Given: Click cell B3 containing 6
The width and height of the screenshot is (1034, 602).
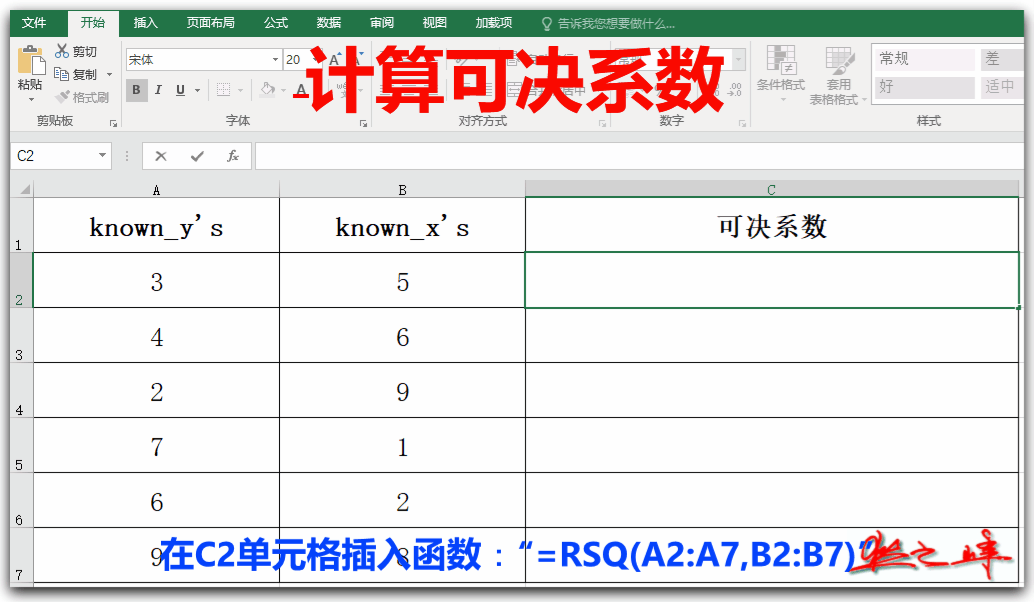Looking at the screenshot, I should (x=402, y=335).
